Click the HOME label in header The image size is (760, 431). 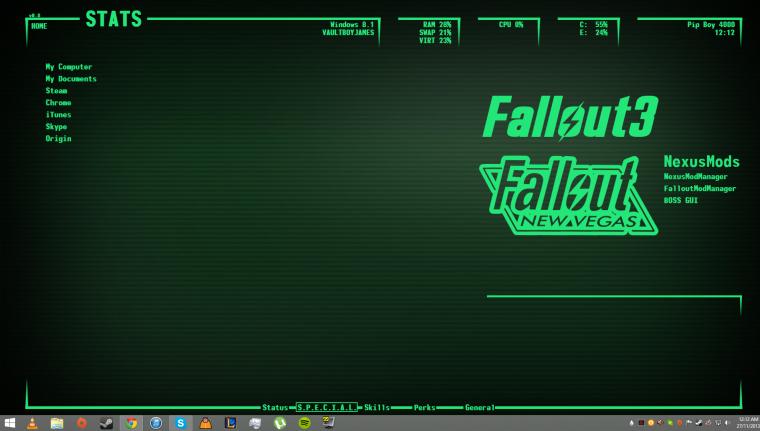coord(39,26)
